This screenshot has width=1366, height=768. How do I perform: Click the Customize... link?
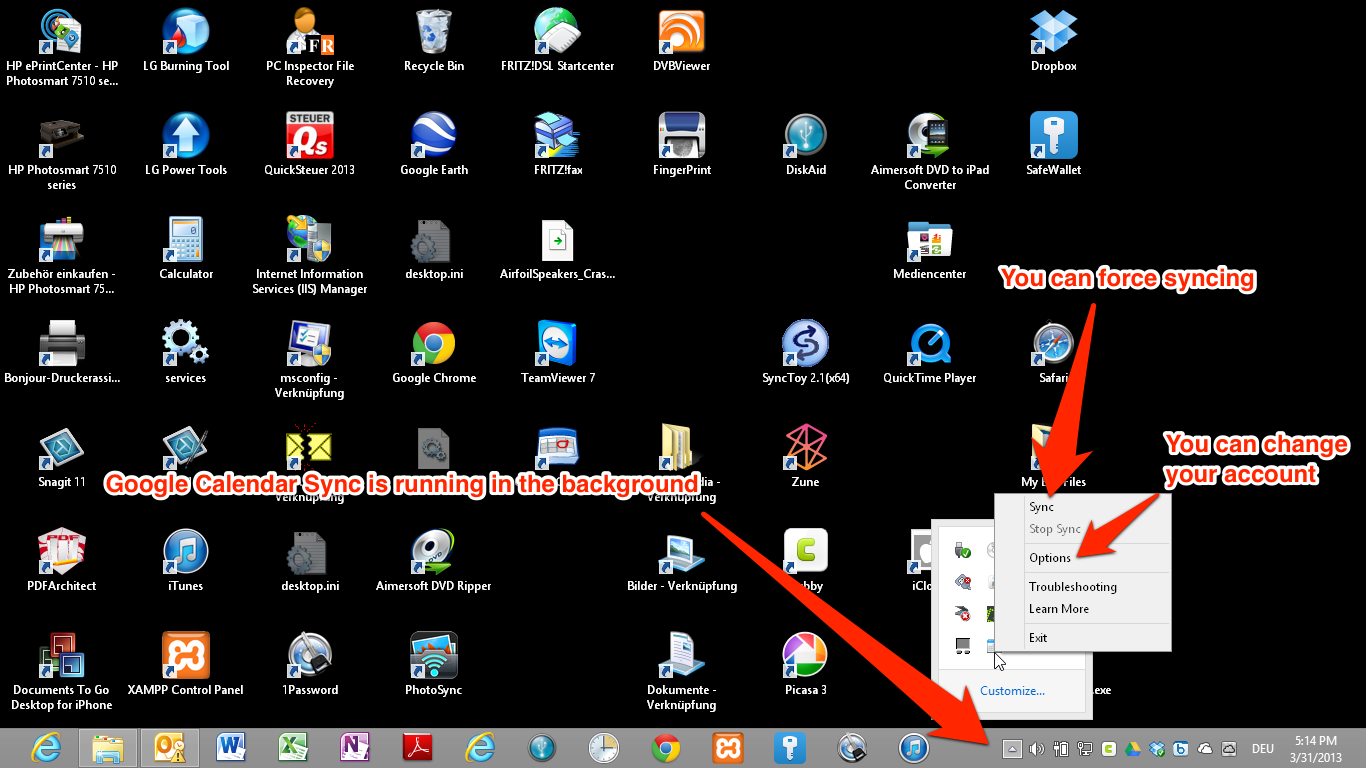1012,691
